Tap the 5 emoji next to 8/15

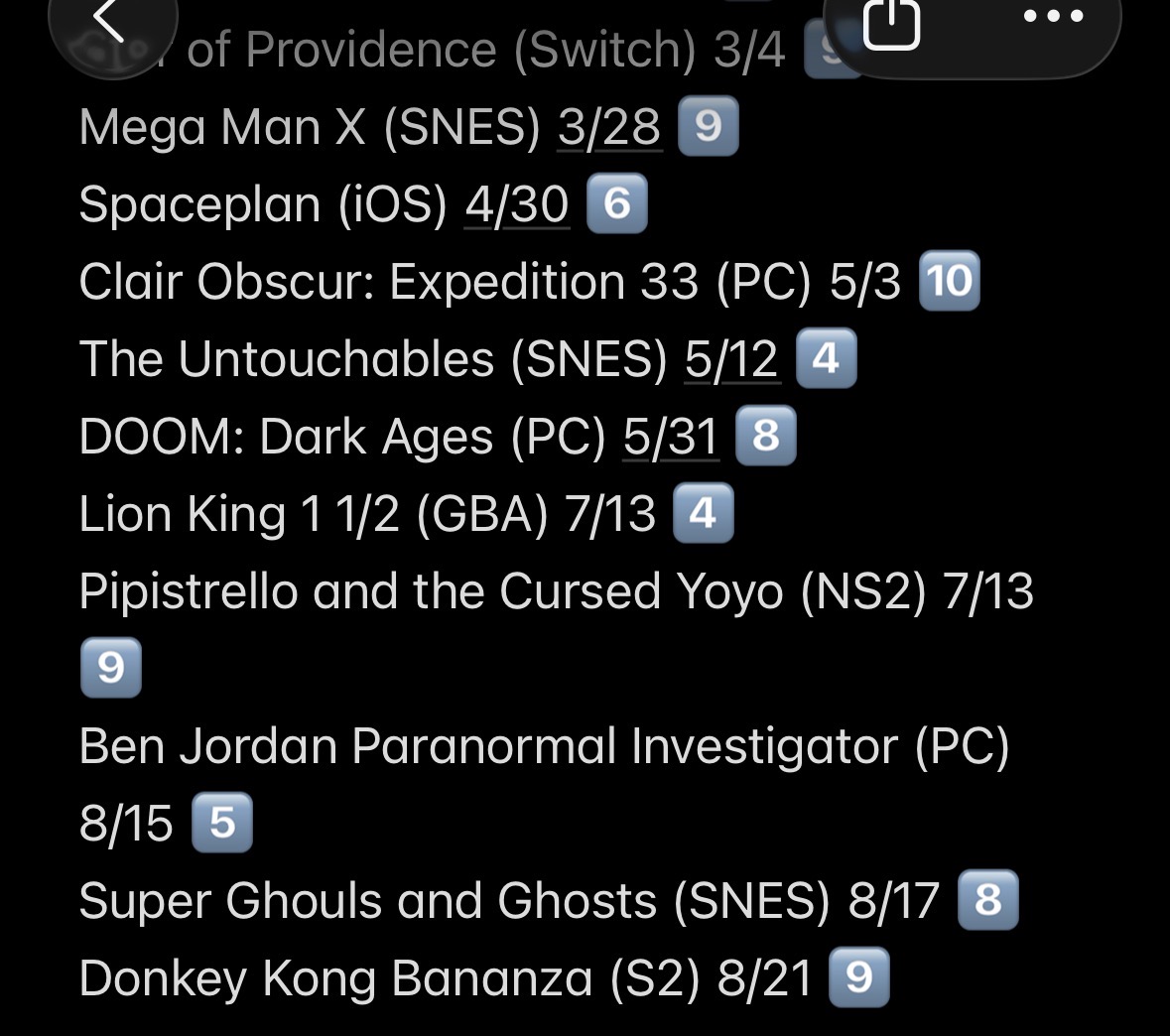(222, 823)
